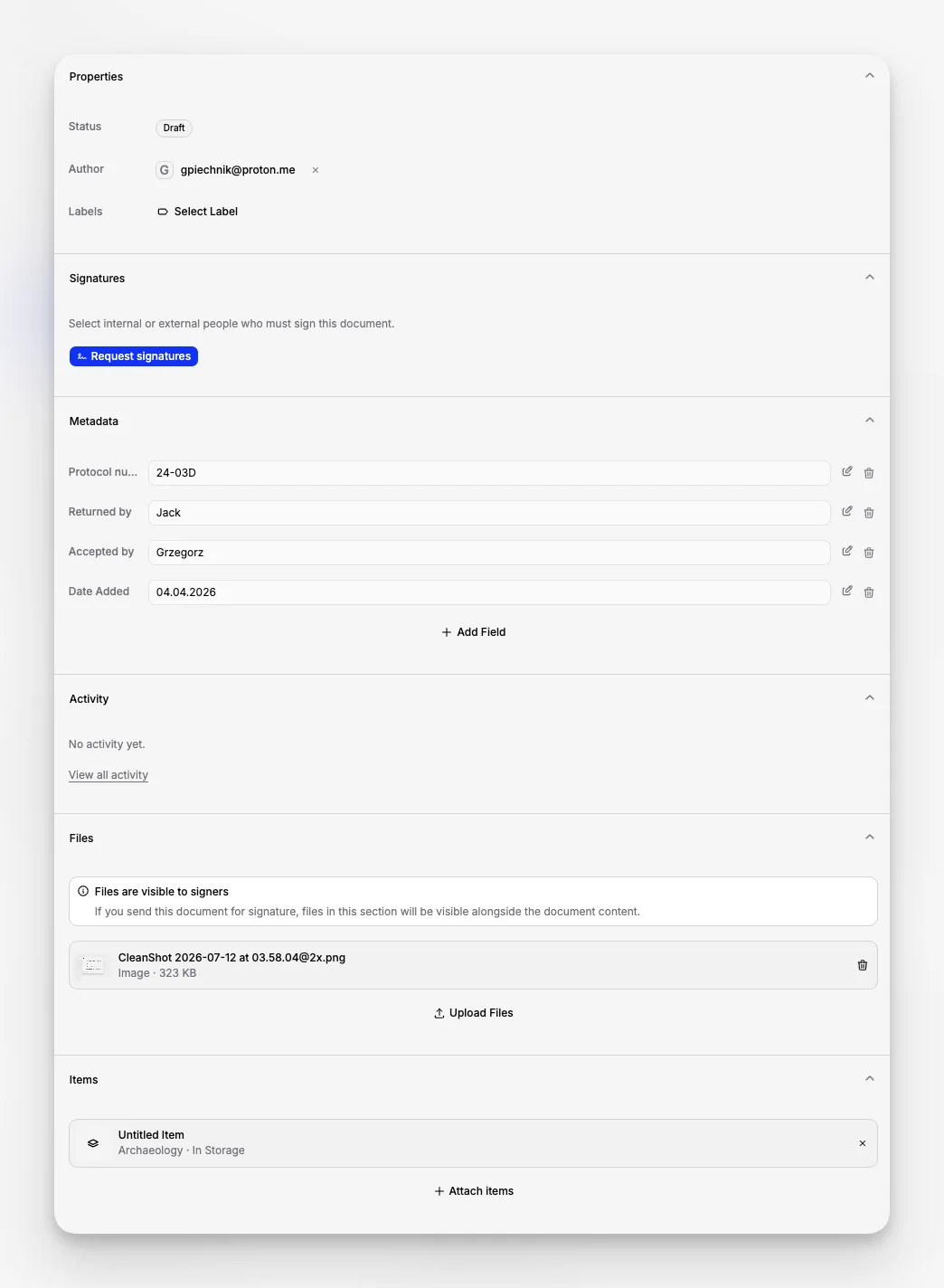This screenshot has height=1288, width=944.
Task: Edit the Accepted by field icon
Action: [x=847, y=552]
